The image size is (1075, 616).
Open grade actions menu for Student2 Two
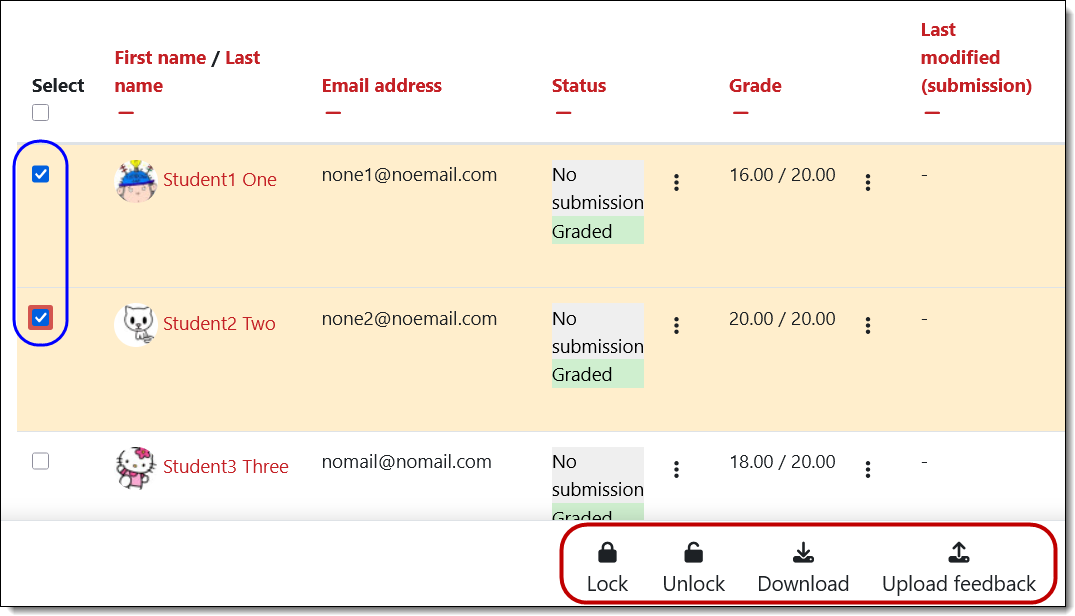(x=868, y=325)
